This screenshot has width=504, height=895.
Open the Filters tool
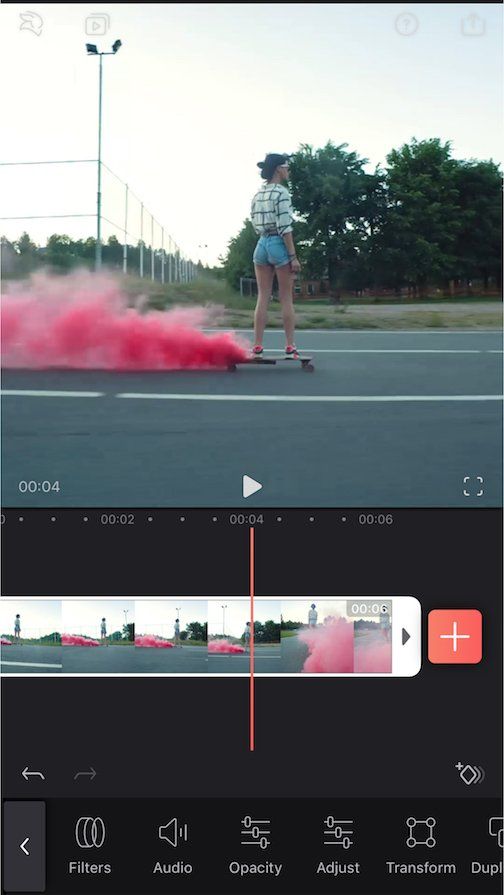pyautogui.click(x=90, y=845)
